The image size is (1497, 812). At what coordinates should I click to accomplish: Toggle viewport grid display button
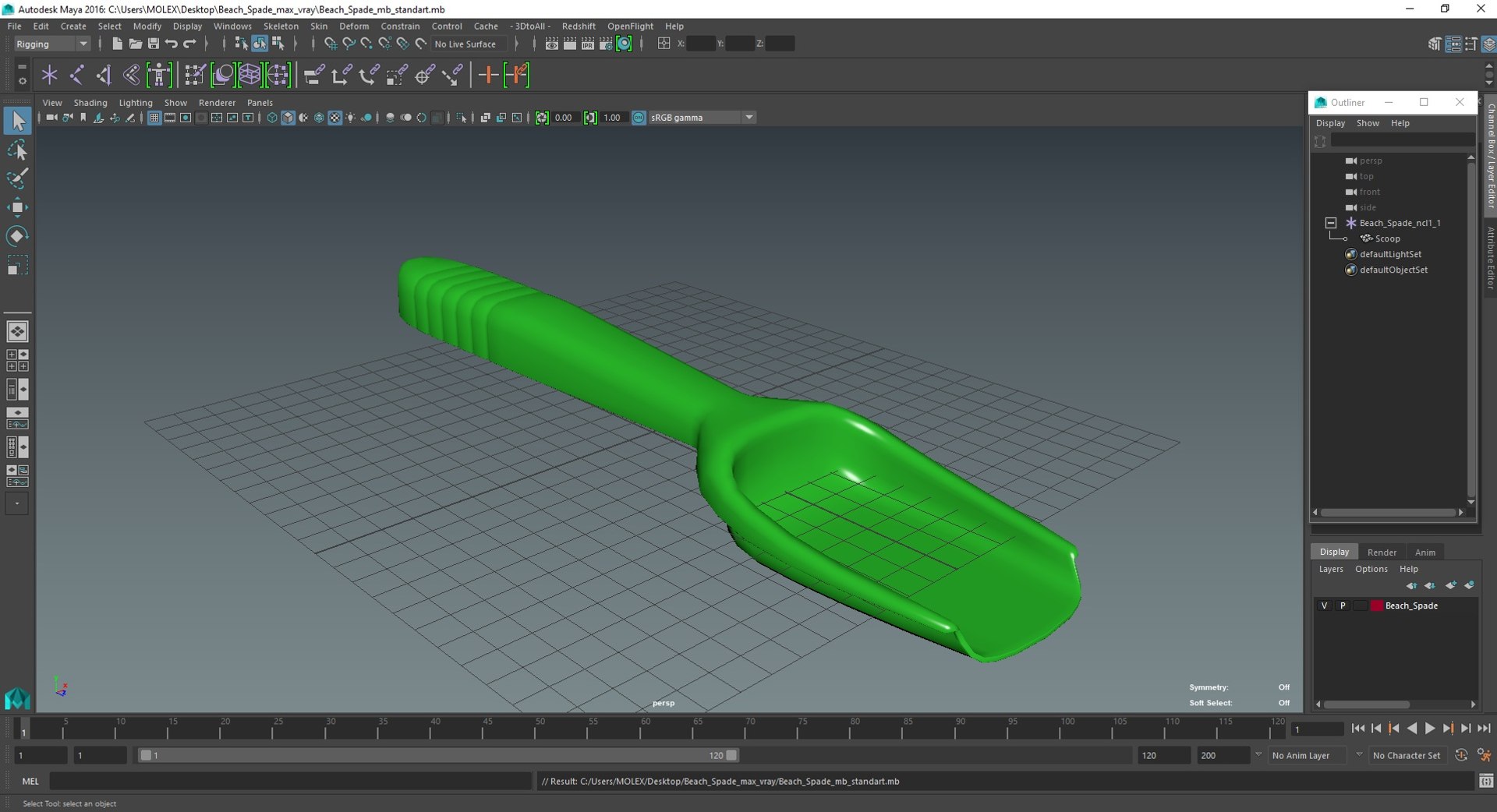click(x=154, y=118)
